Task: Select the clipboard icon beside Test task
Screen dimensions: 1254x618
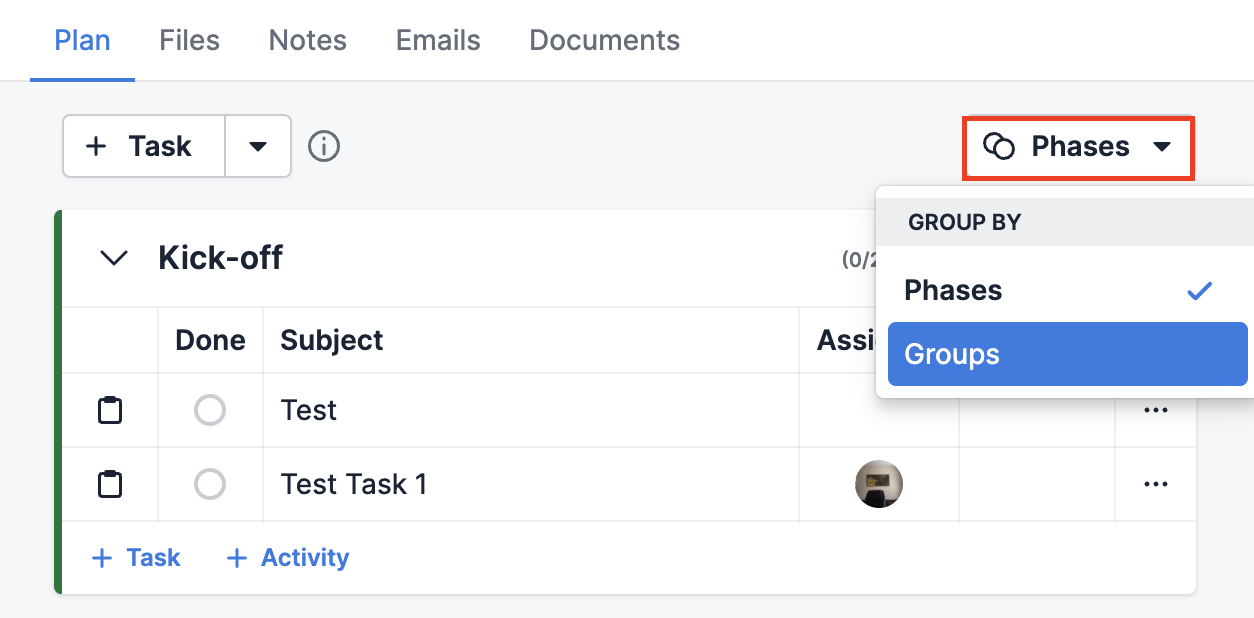Action: tap(110, 410)
